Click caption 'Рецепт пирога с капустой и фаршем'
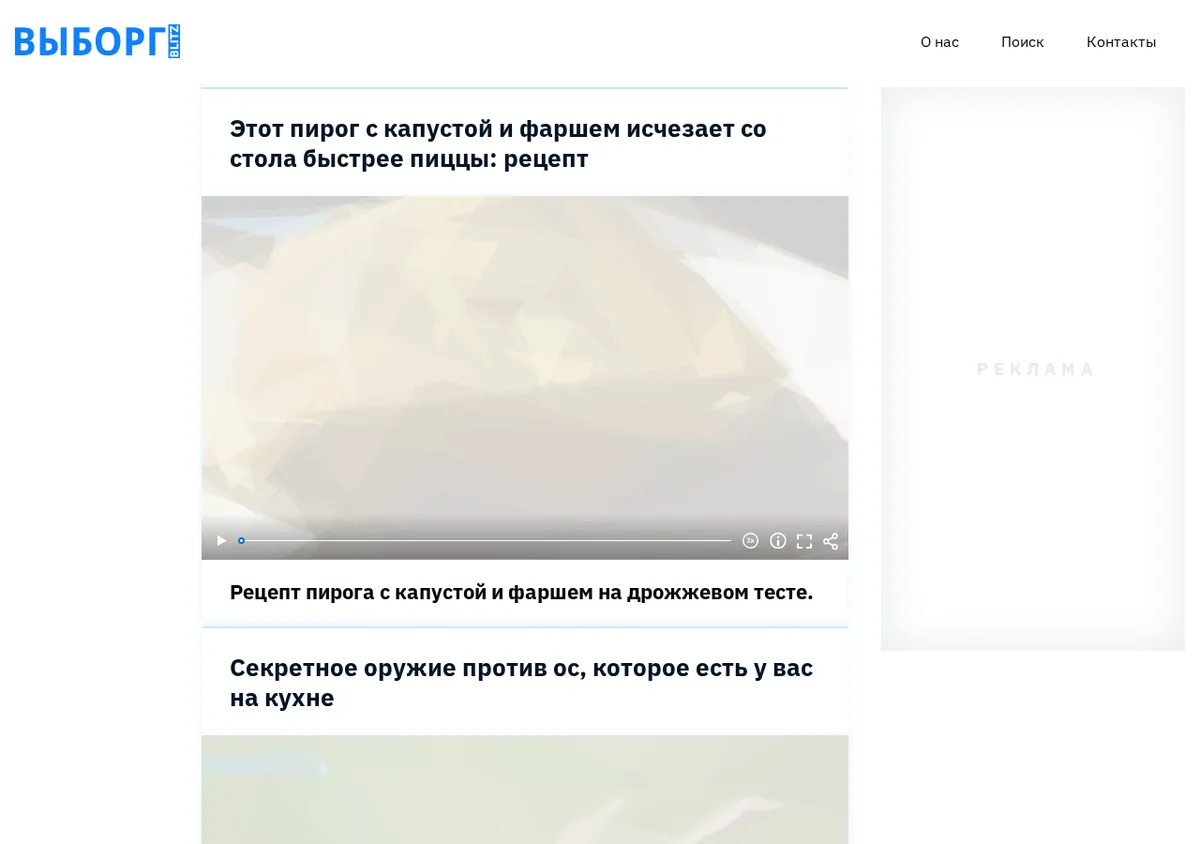Image resolution: width=1200 pixels, height=844 pixels. tap(521, 592)
